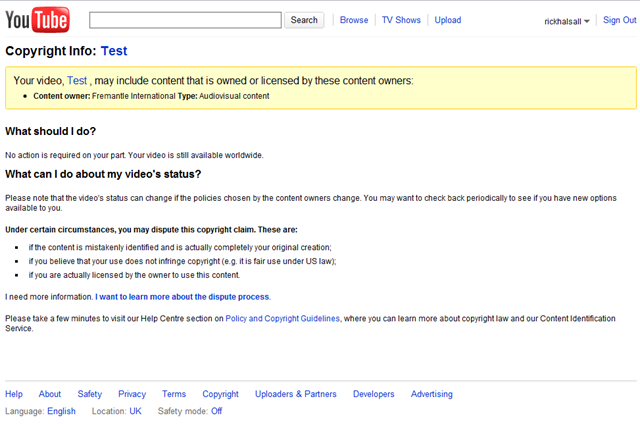
Task: Open Uploaders & Partners footer link
Action: pyautogui.click(x=296, y=394)
